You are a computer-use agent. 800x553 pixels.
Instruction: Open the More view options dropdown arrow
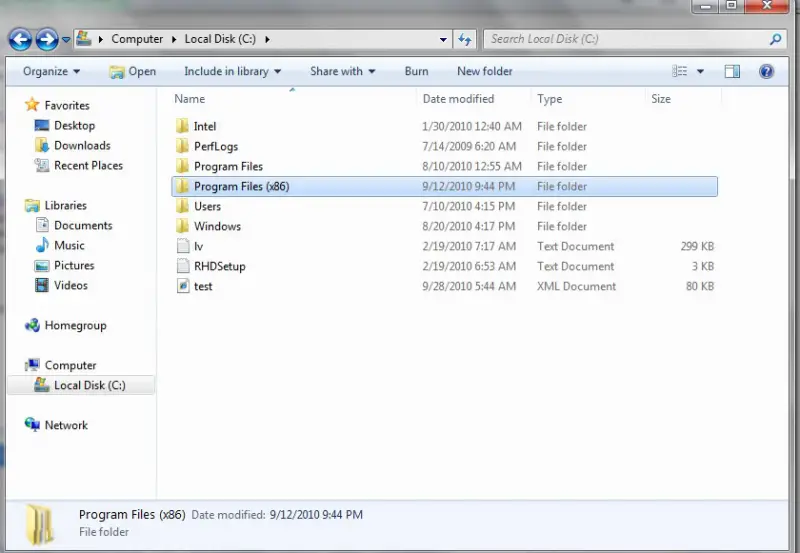click(701, 71)
